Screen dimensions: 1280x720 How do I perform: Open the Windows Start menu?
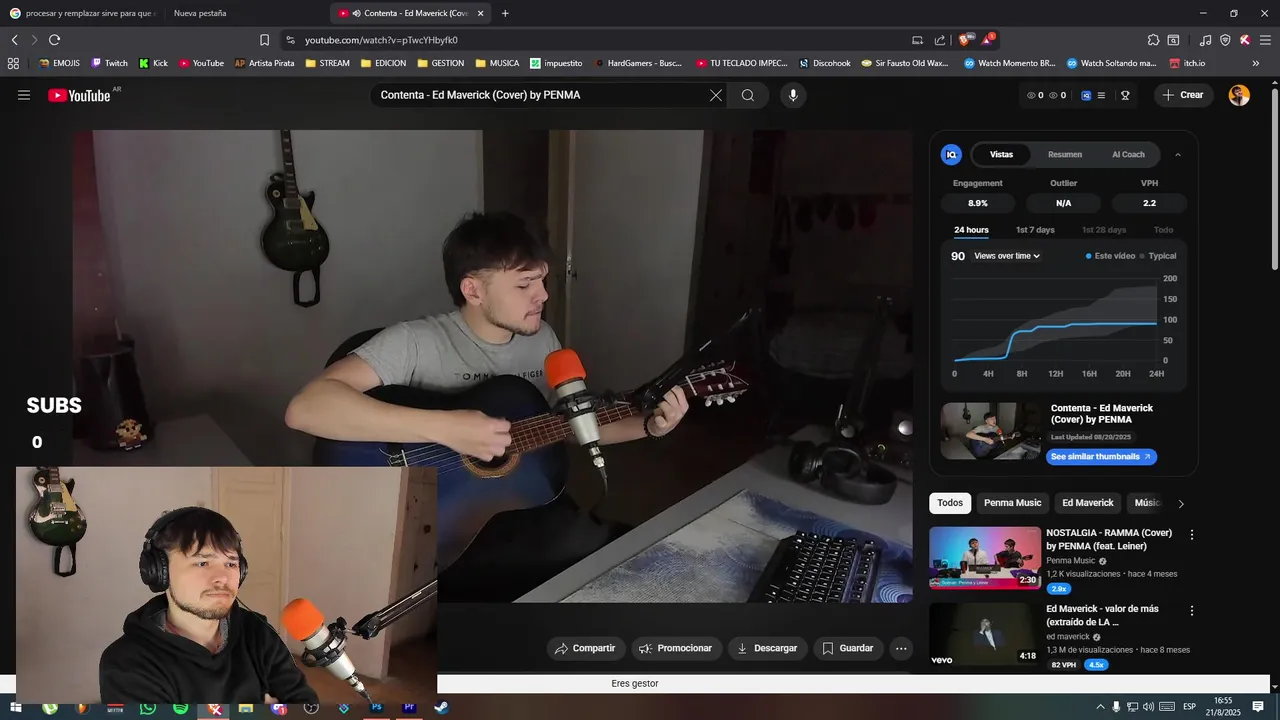click(x=15, y=708)
